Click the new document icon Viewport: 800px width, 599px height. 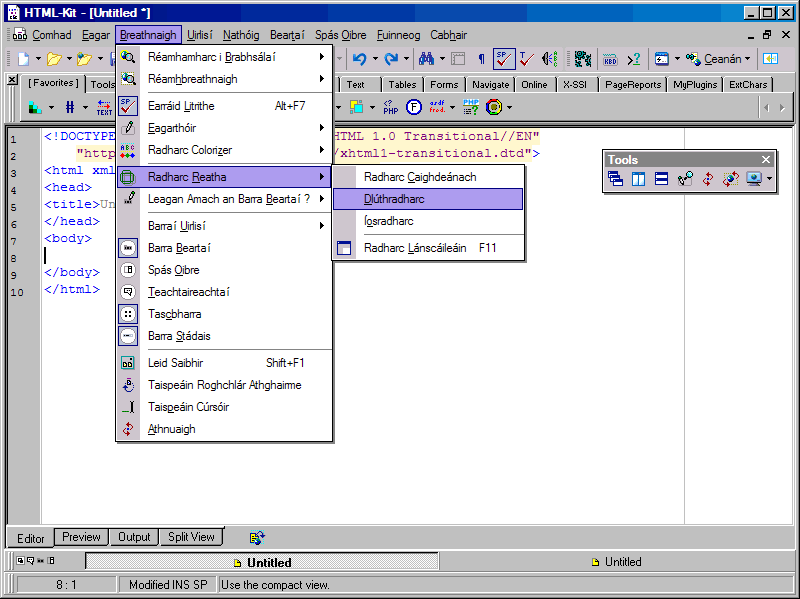pyautogui.click(x=22, y=59)
